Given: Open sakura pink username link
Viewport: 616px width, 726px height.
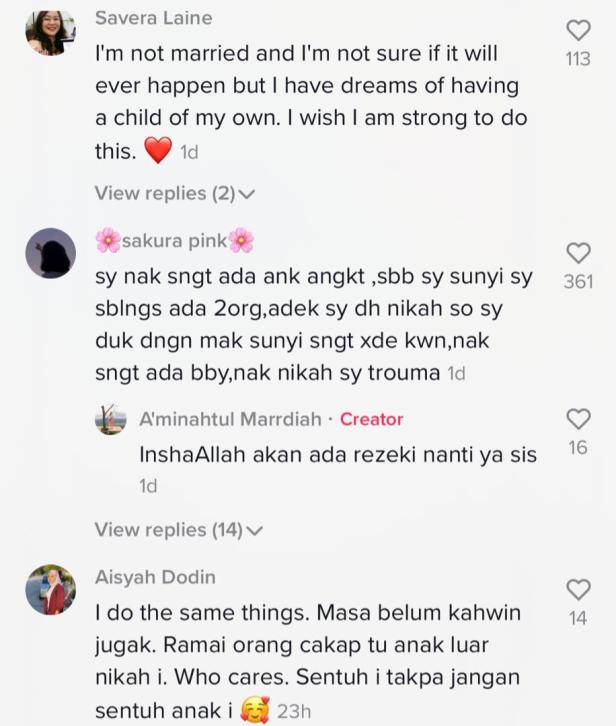Looking at the screenshot, I should point(175,241).
